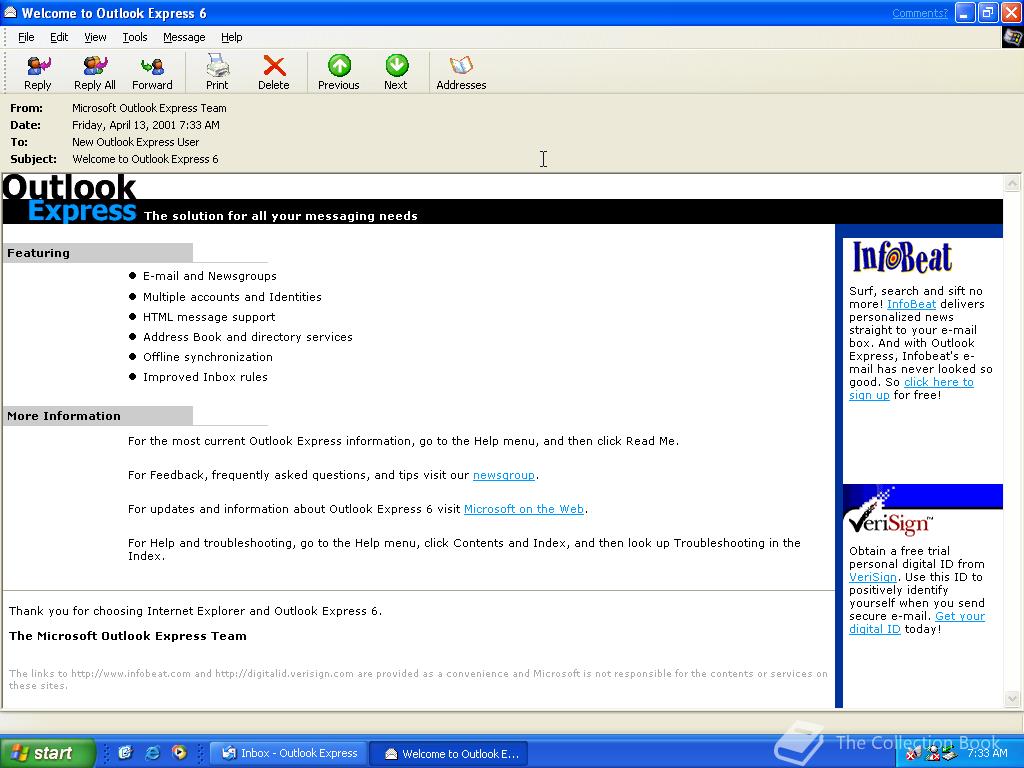Click the date 'Friday, April 13, 2001 7:33 AM'
1024x768 pixels.
tap(146, 125)
